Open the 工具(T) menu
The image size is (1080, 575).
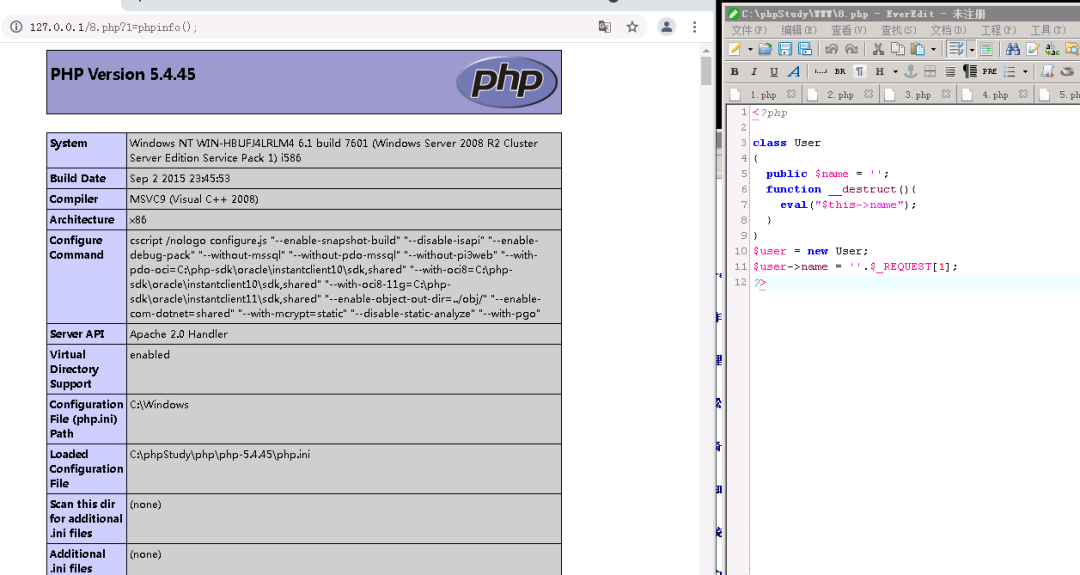1048,30
